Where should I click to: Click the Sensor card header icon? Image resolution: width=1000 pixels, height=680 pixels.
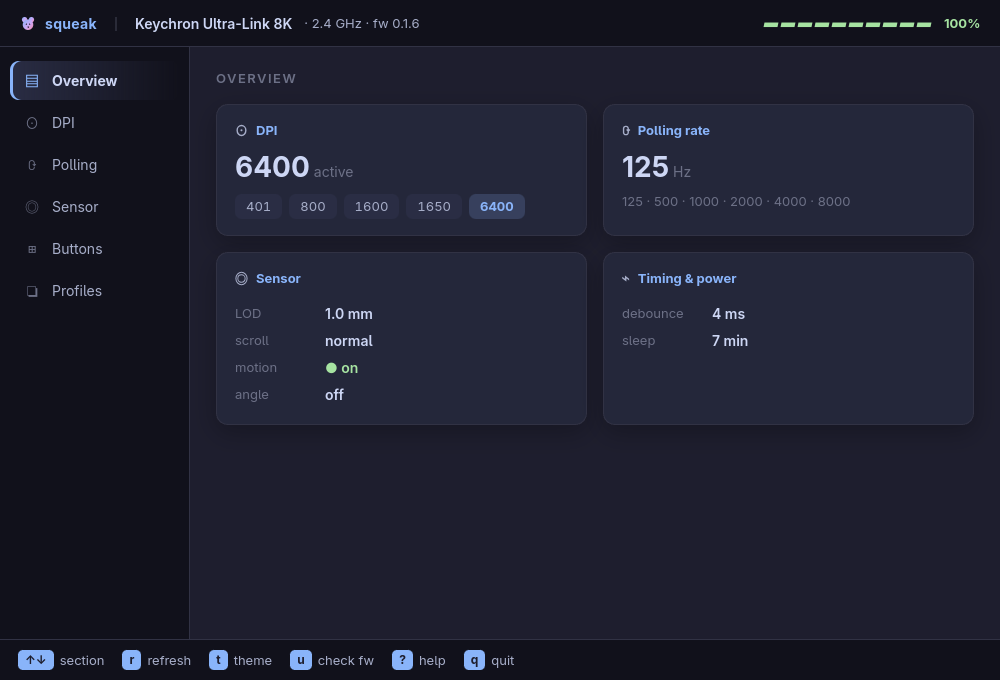242,279
